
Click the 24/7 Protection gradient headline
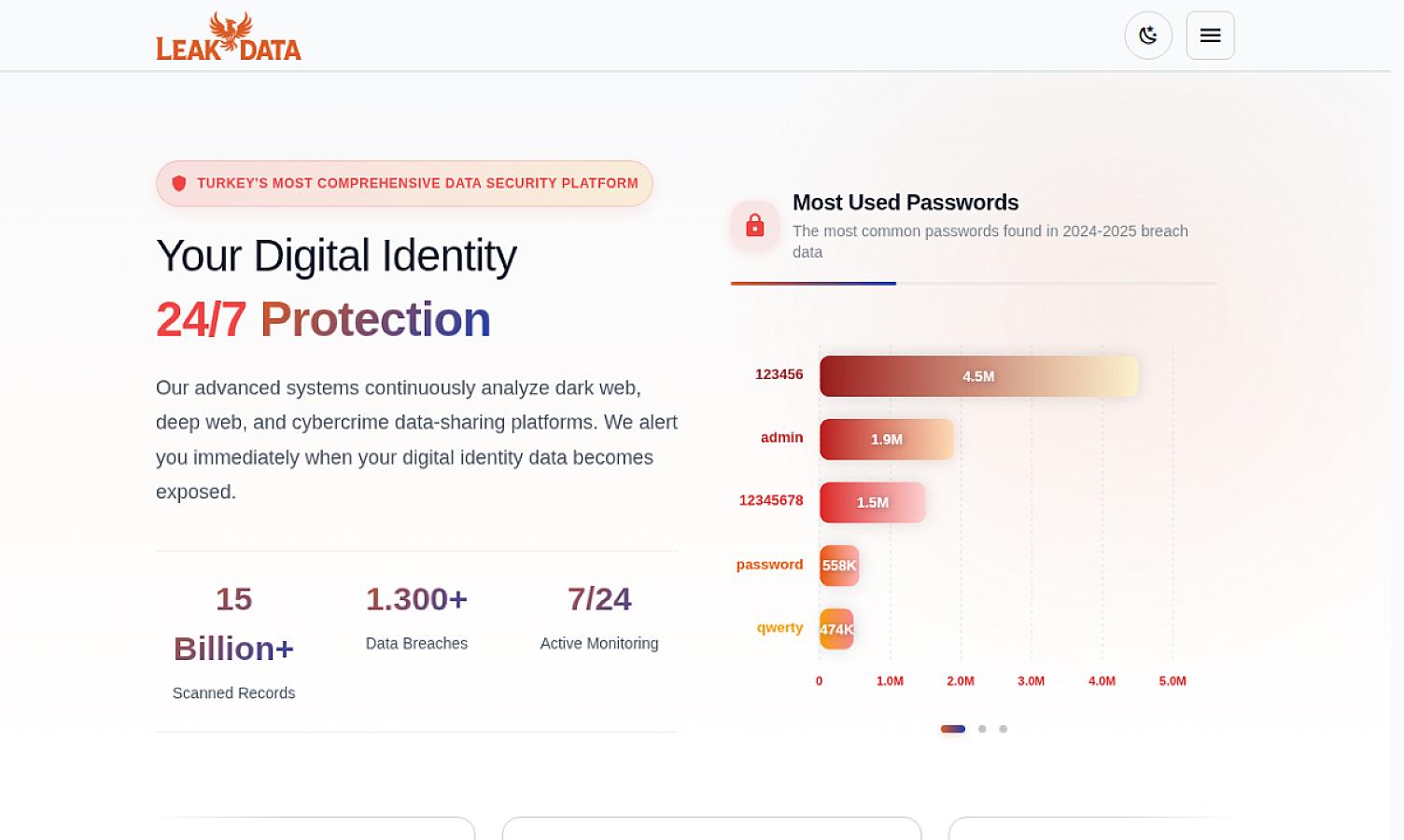[323, 319]
